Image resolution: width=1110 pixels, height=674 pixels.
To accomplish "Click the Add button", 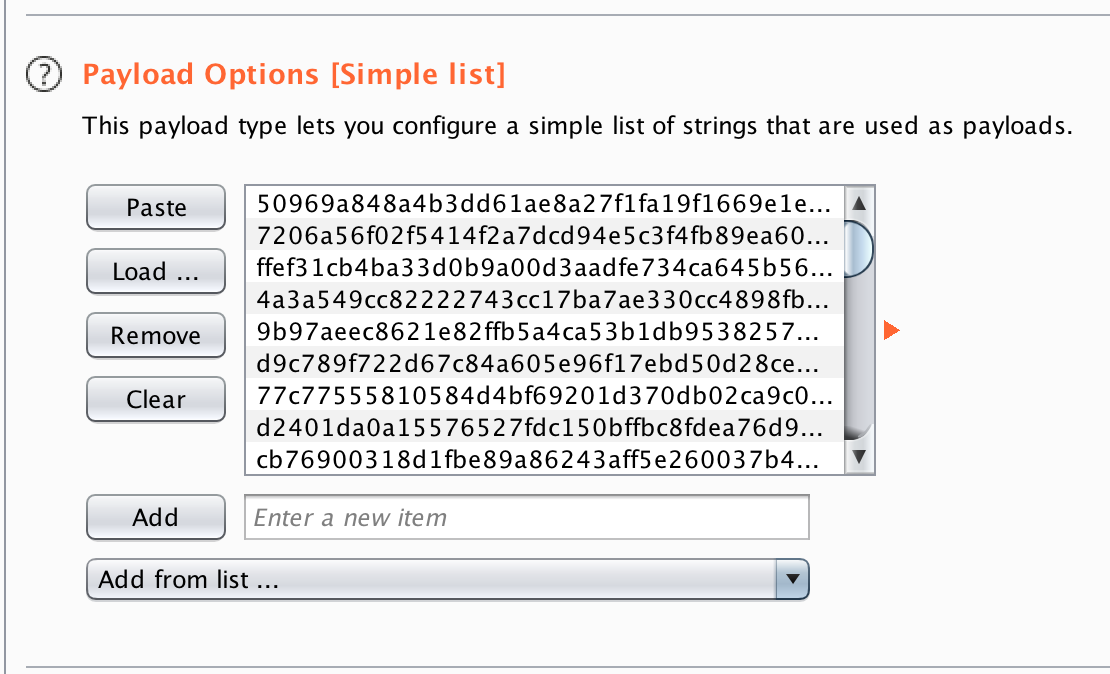I will click(x=155, y=517).
